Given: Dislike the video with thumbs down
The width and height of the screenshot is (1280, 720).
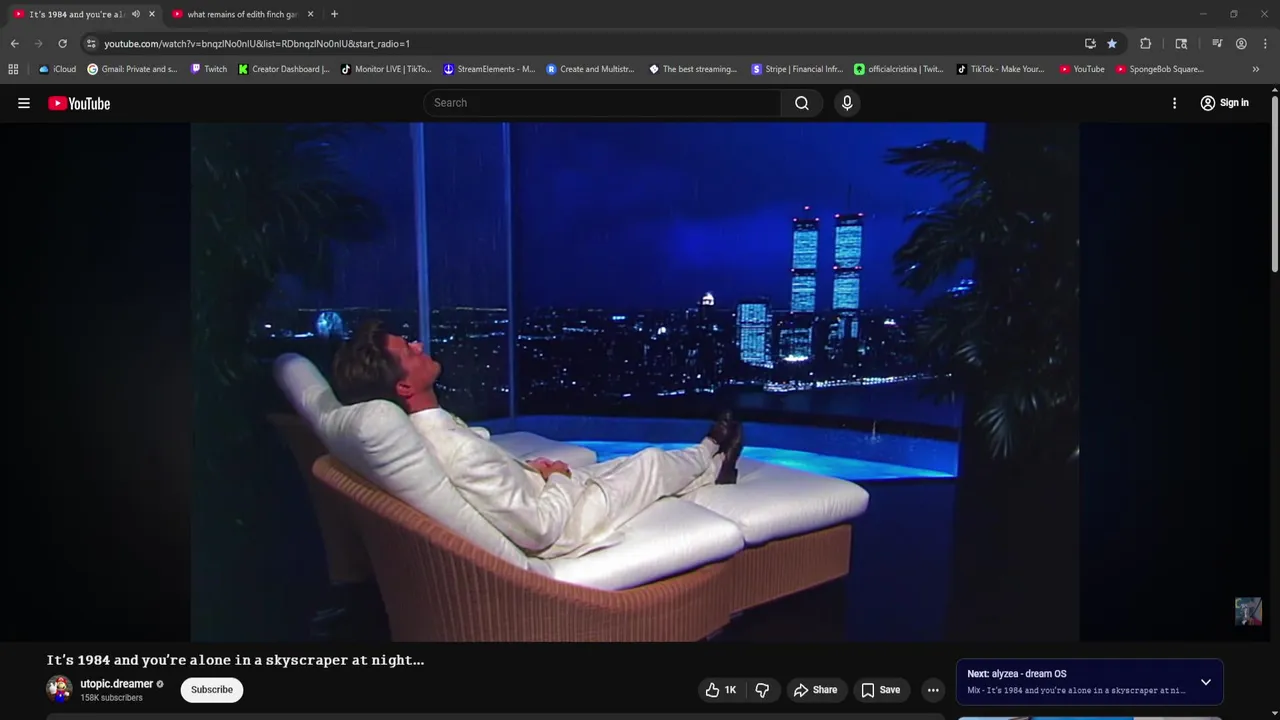Looking at the screenshot, I should coord(763,690).
